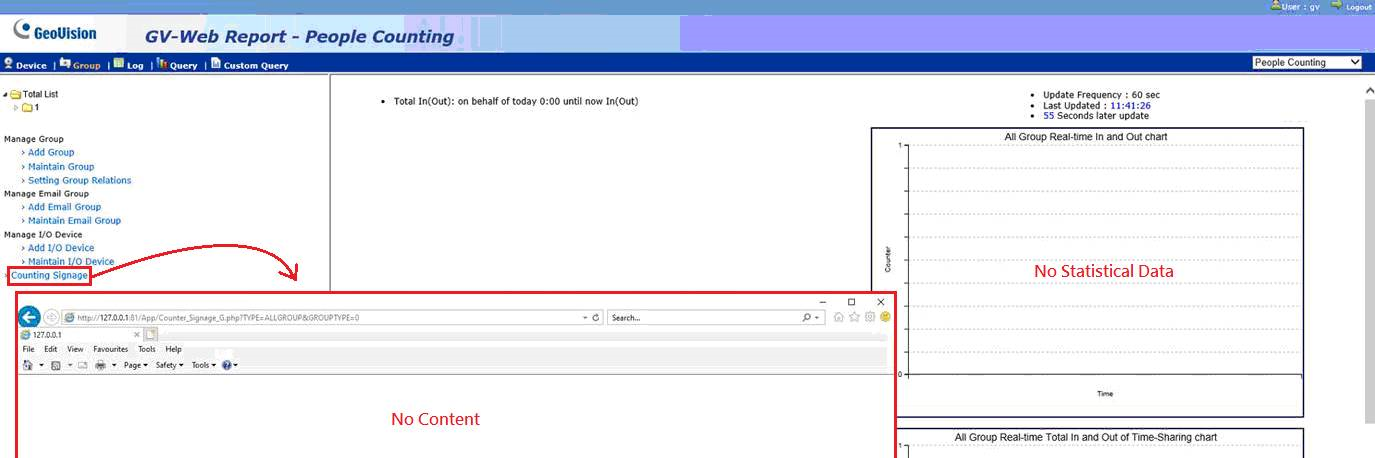Click the command bar Home icon

[x=28, y=365]
